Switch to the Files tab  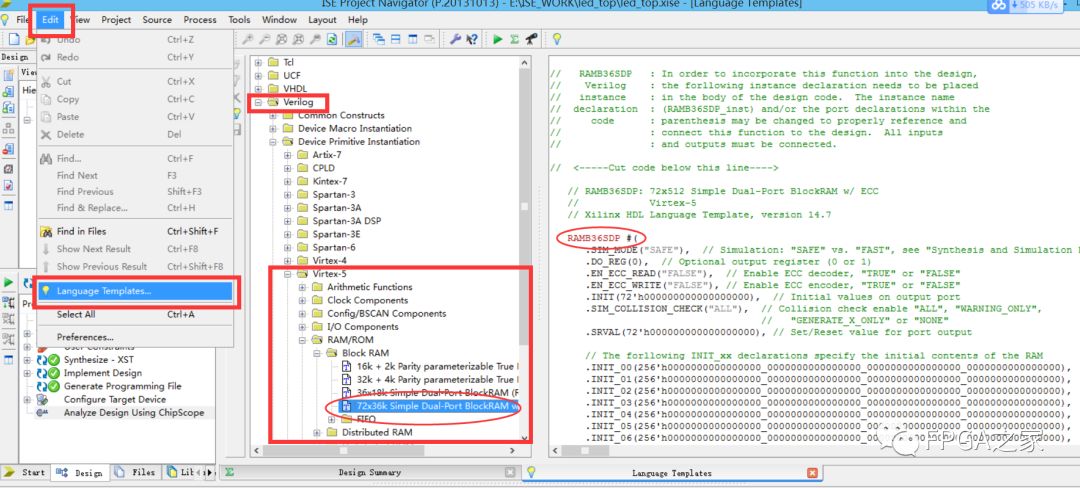(x=136, y=473)
